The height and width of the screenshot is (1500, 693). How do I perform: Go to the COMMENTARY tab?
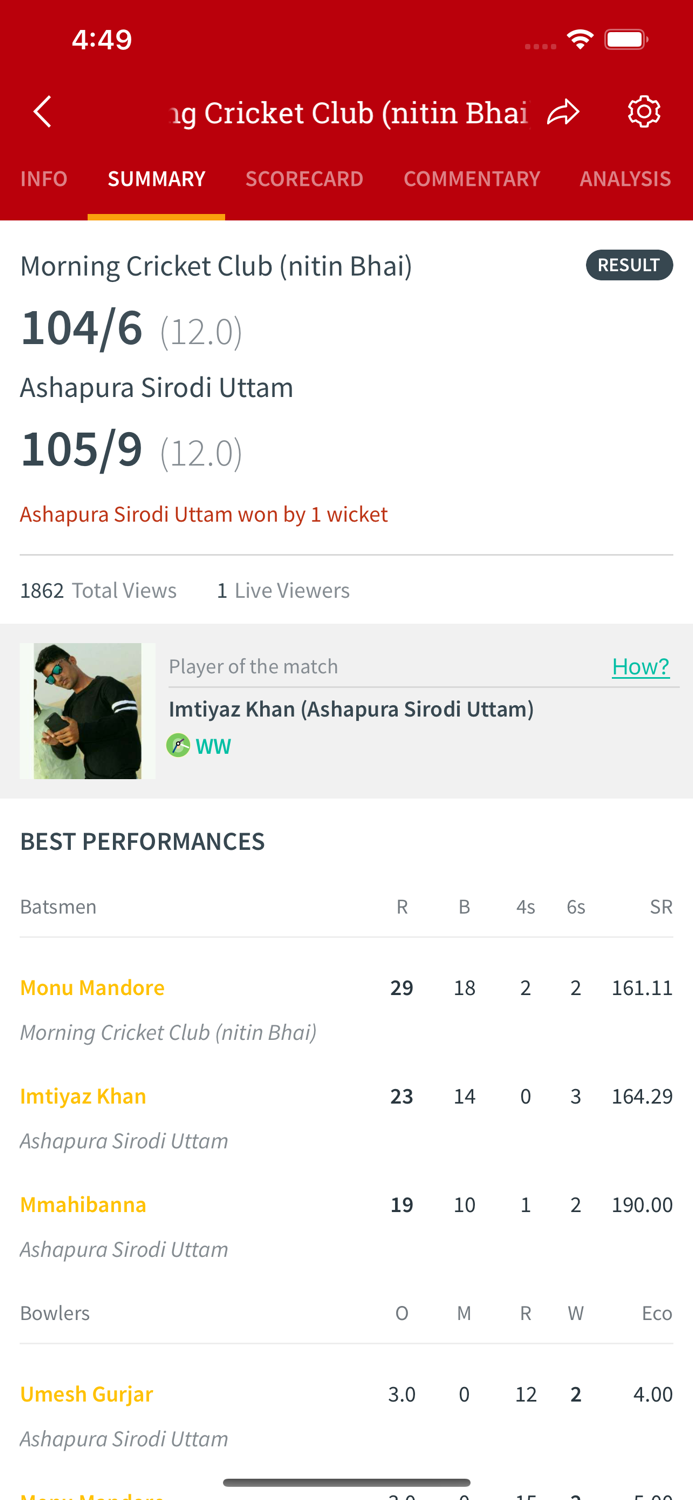click(472, 179)
